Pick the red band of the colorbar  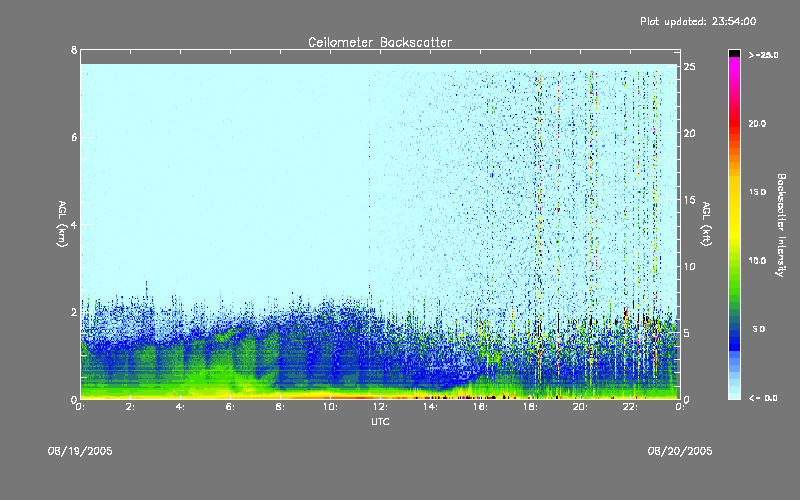(x=734, y=122)
